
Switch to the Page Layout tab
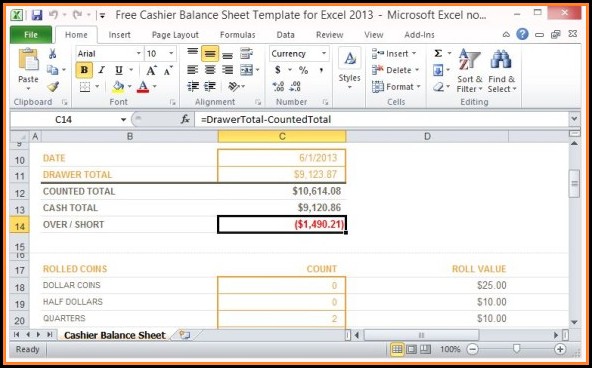[x=175, y=35]
